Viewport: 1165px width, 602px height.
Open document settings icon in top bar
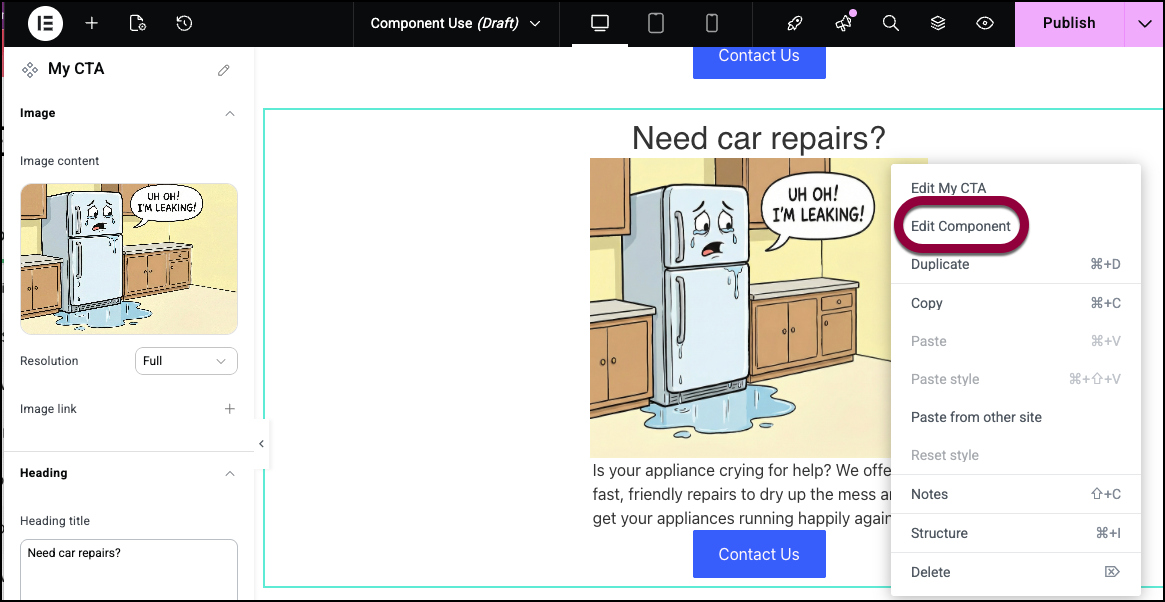click(x=138, y=23)
